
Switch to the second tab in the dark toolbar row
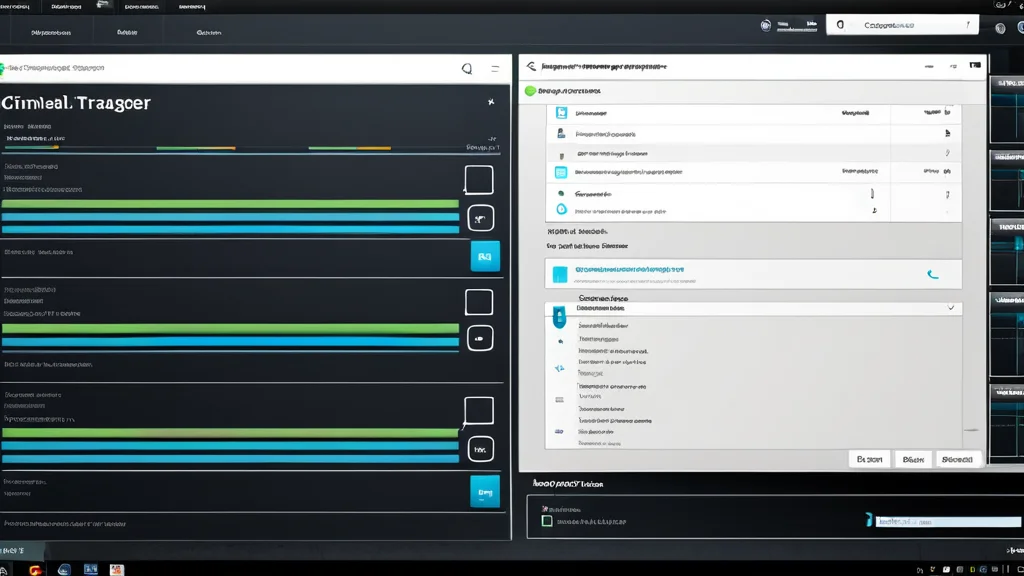(x=127, y=32)
